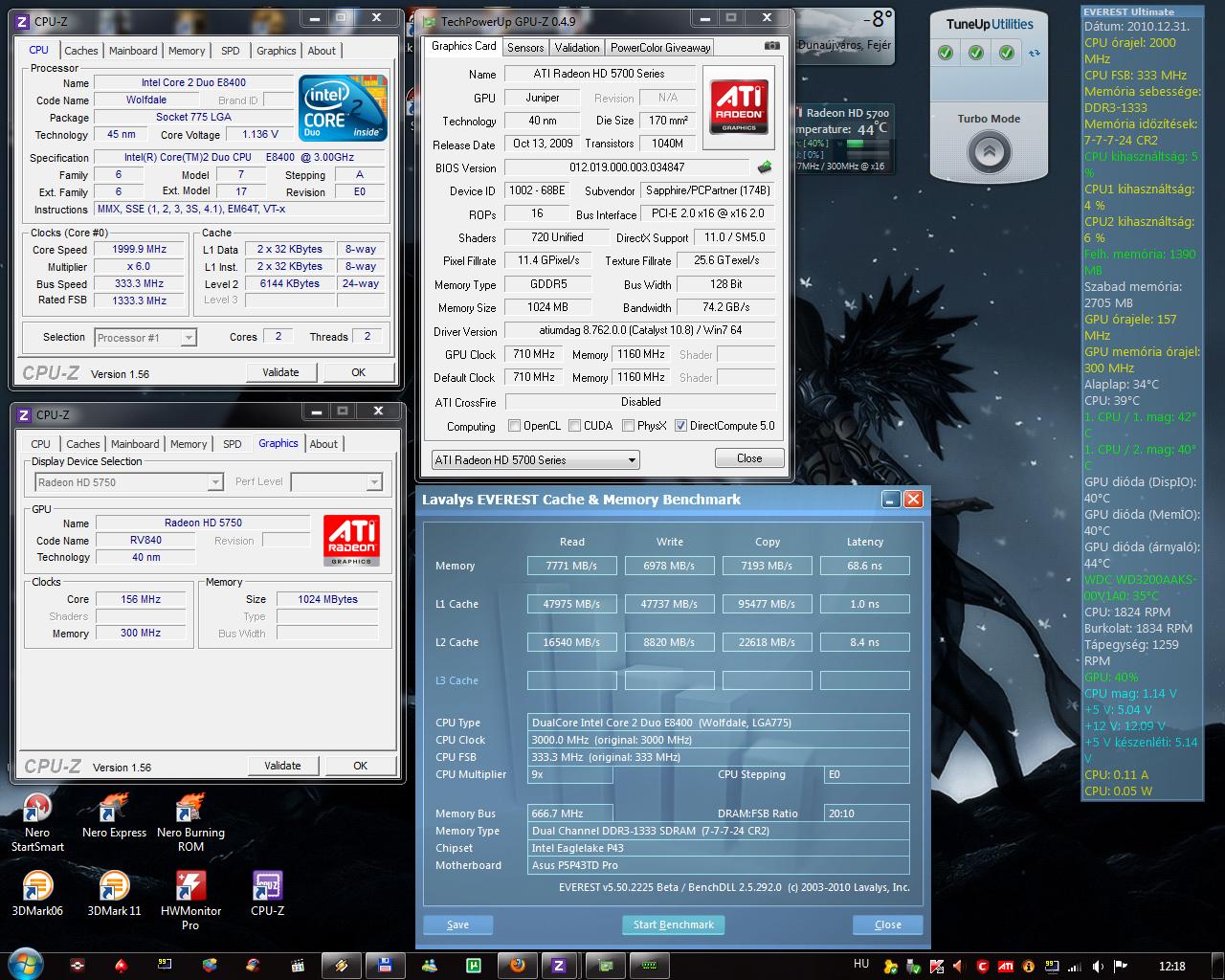Click the volume speaker tray icon
The image size is (1225, 980).
click(1098, 967)
